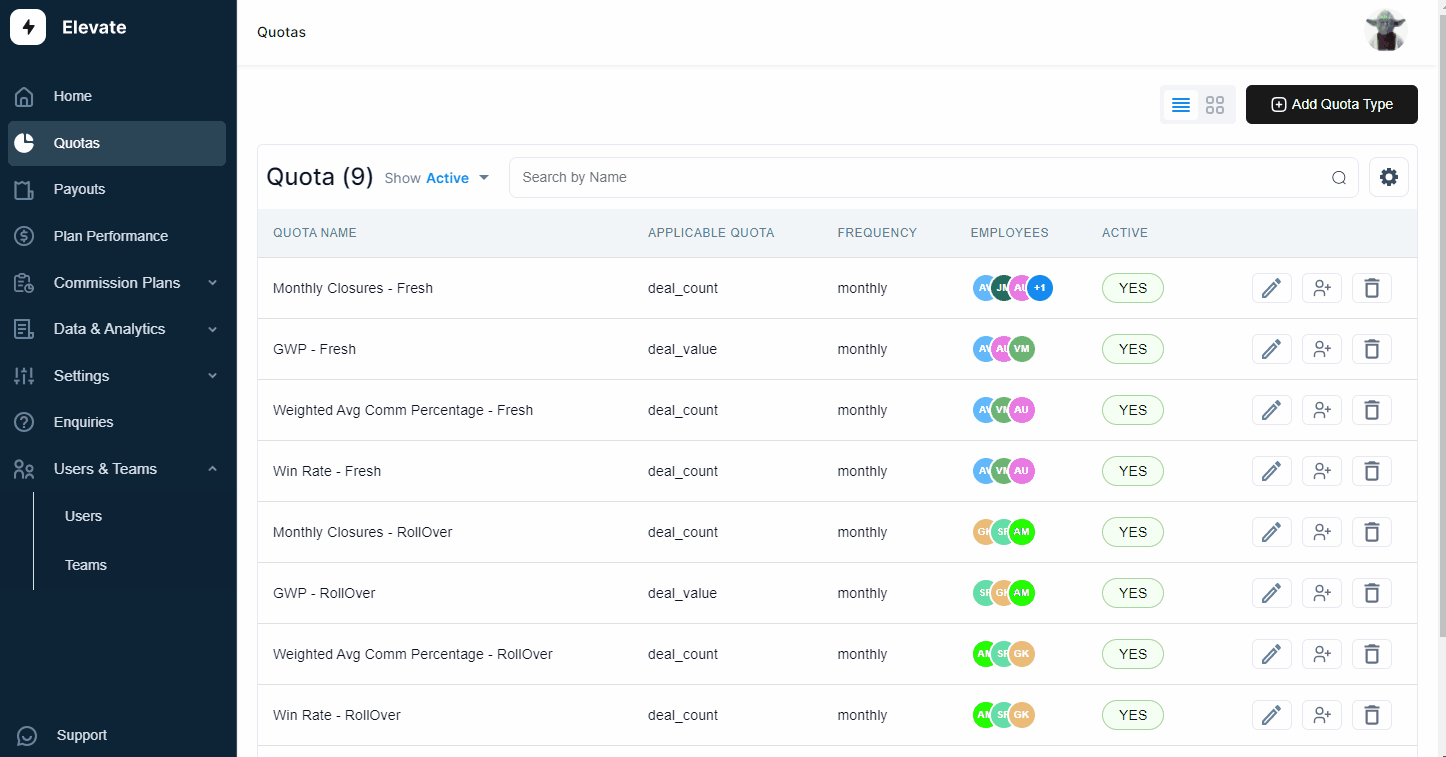Screen dimensions: 1446x757
Task: Edit the Win Rate - RollOver quota
Action: 1272,715
